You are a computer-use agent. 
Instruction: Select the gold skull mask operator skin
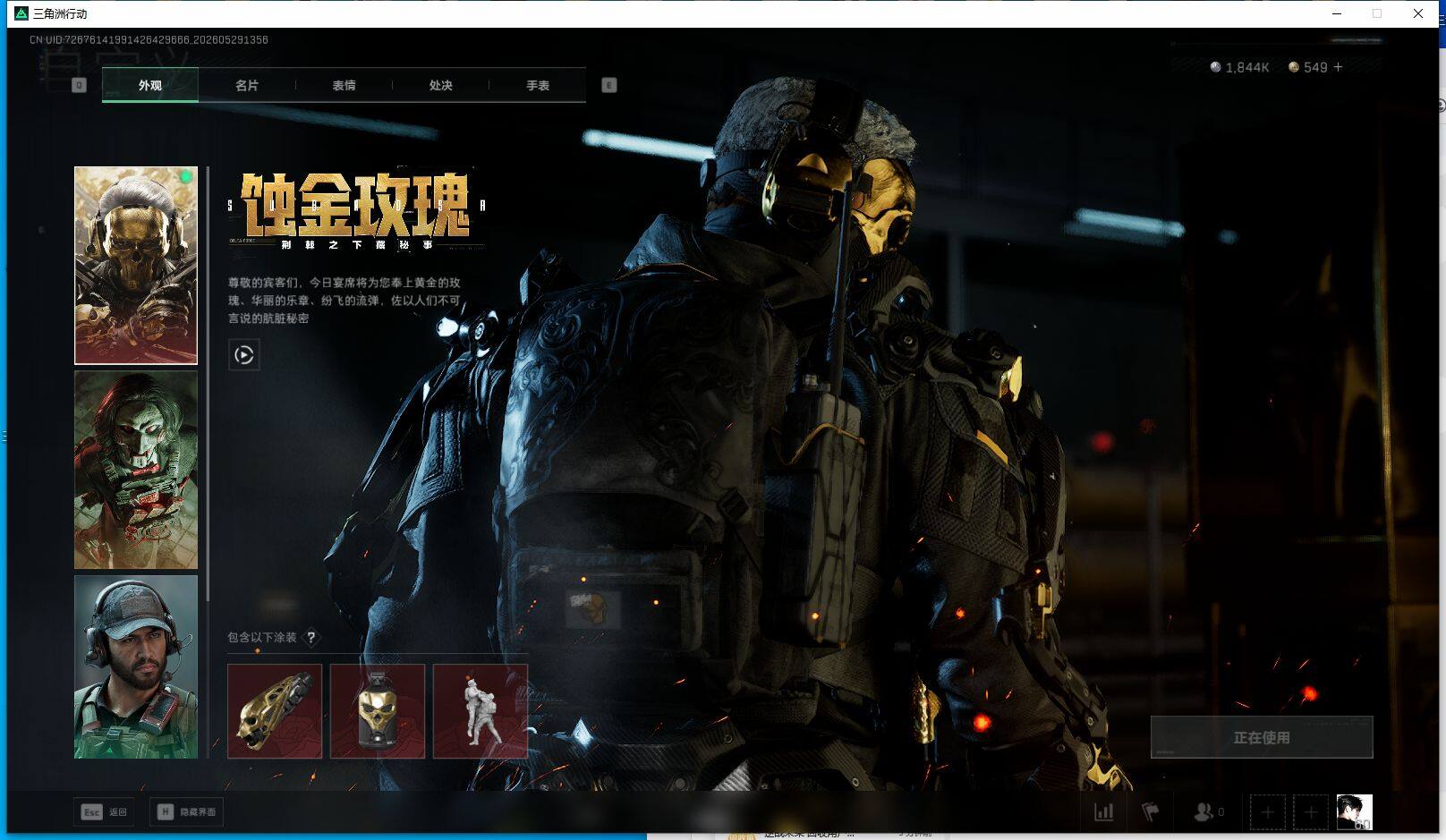(136, 266)
